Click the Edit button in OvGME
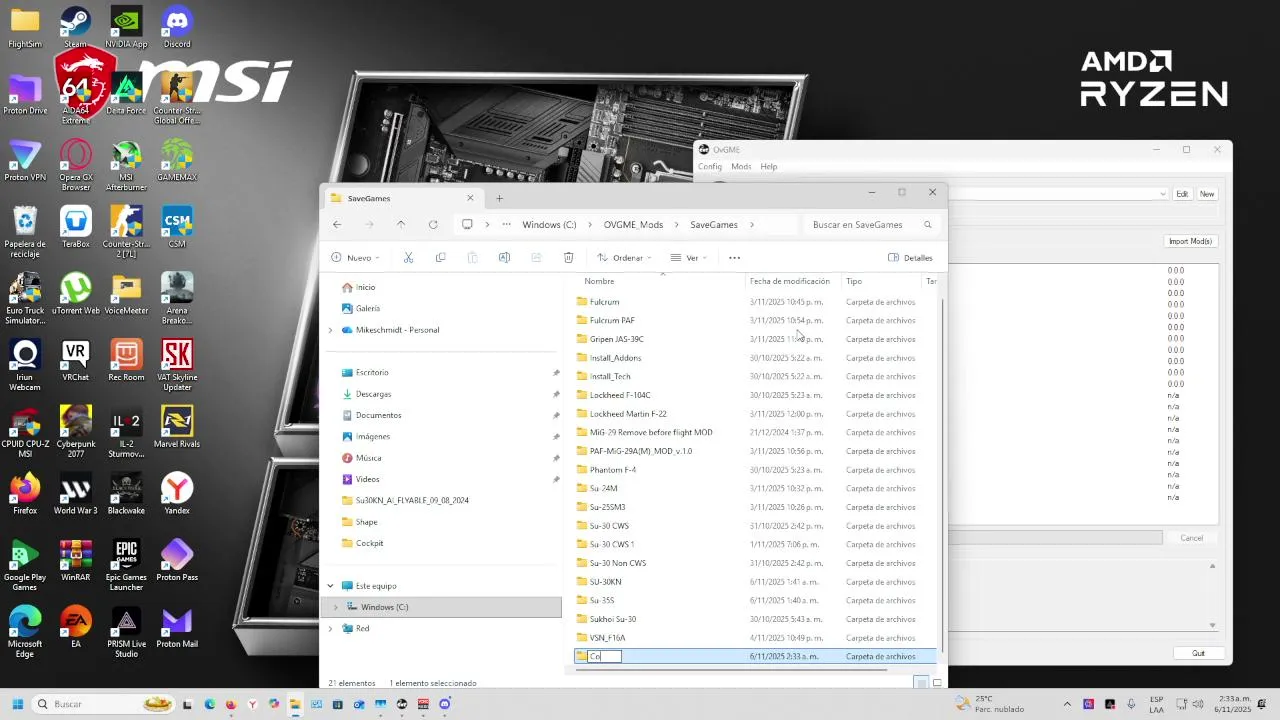 point(1182,194)
